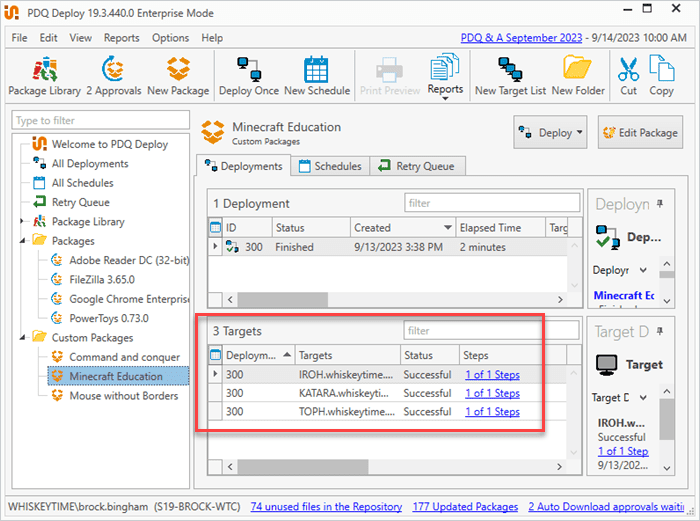
Task: Click the Edit Package button
Action: pyautogui.click(x=640, y=132)
